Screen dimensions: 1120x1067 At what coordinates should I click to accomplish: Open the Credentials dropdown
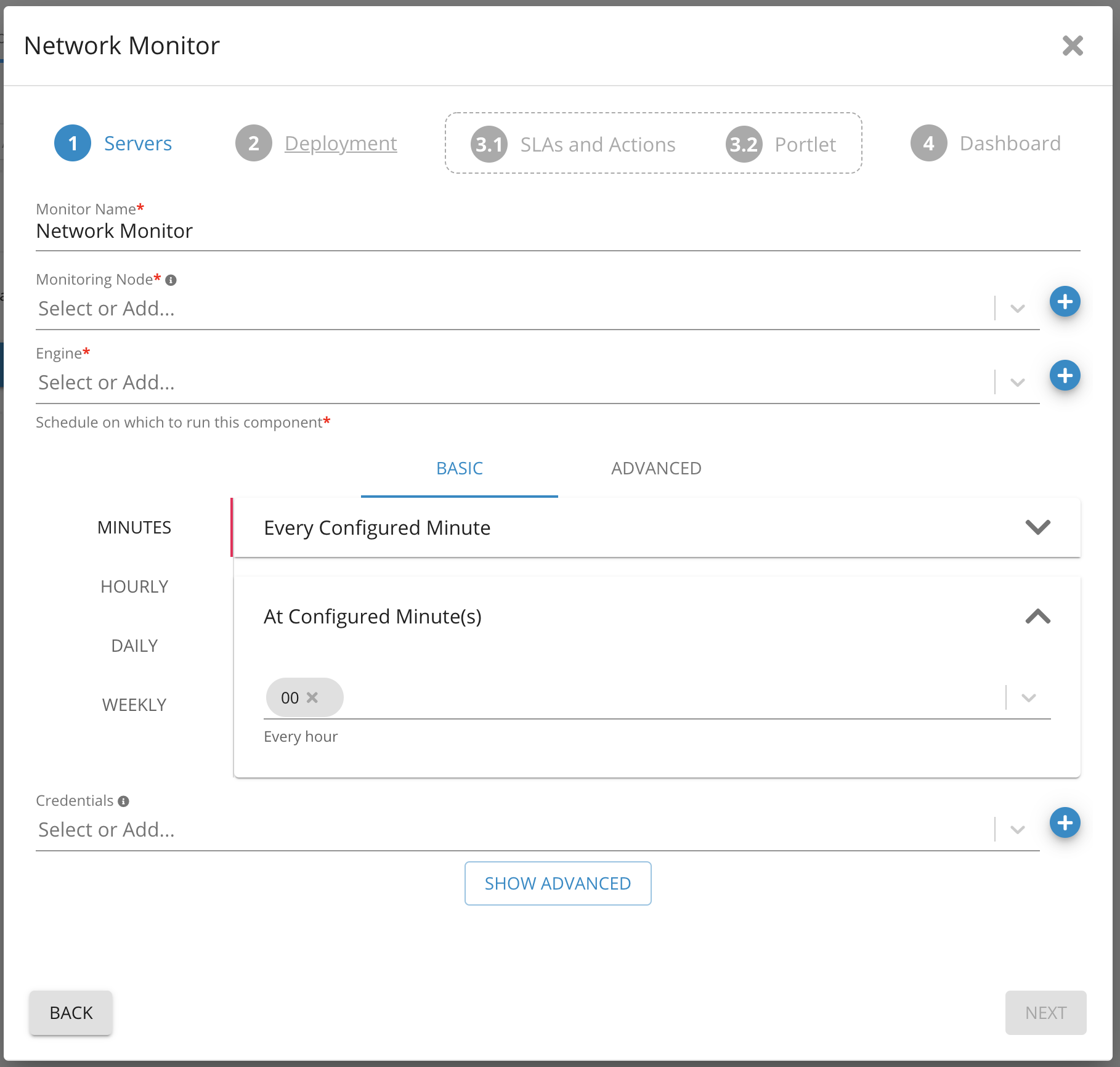1017,830
